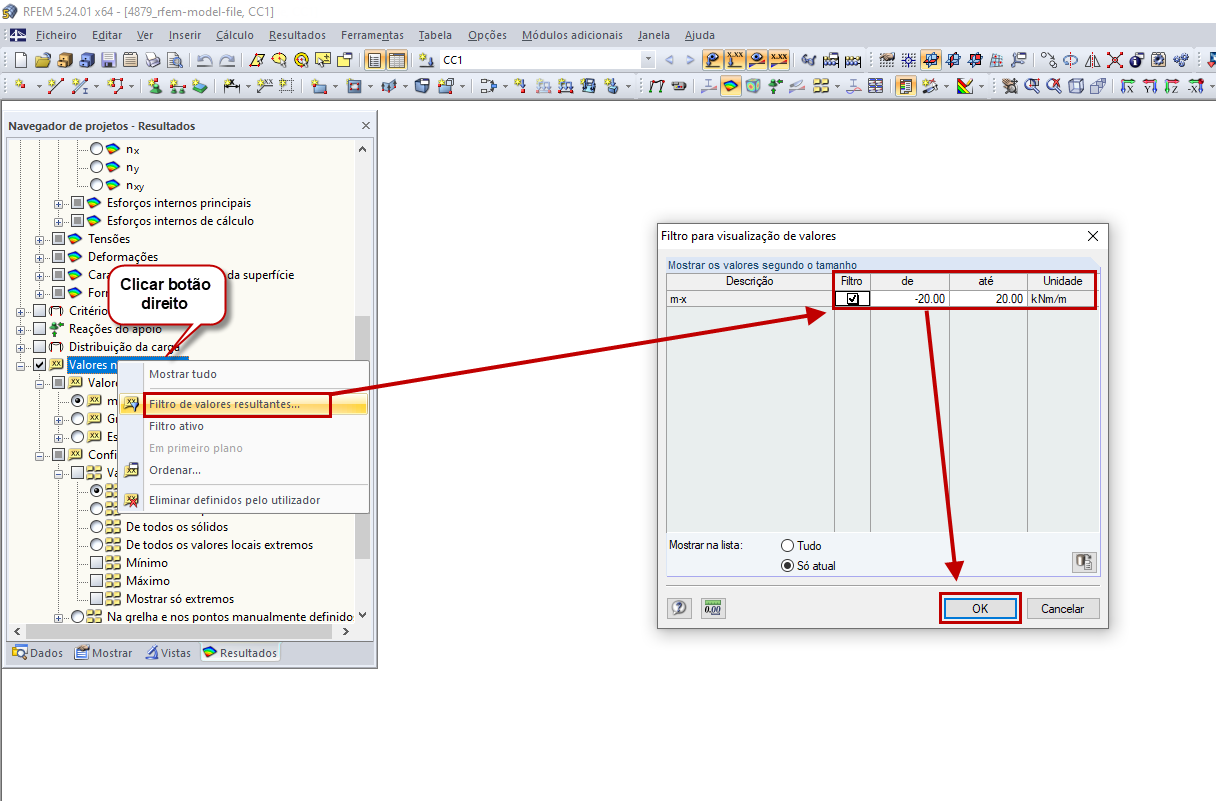Screen dimensions: 1216x801
Task: Toggle the table panel icon
Action: tap(397, 60)
